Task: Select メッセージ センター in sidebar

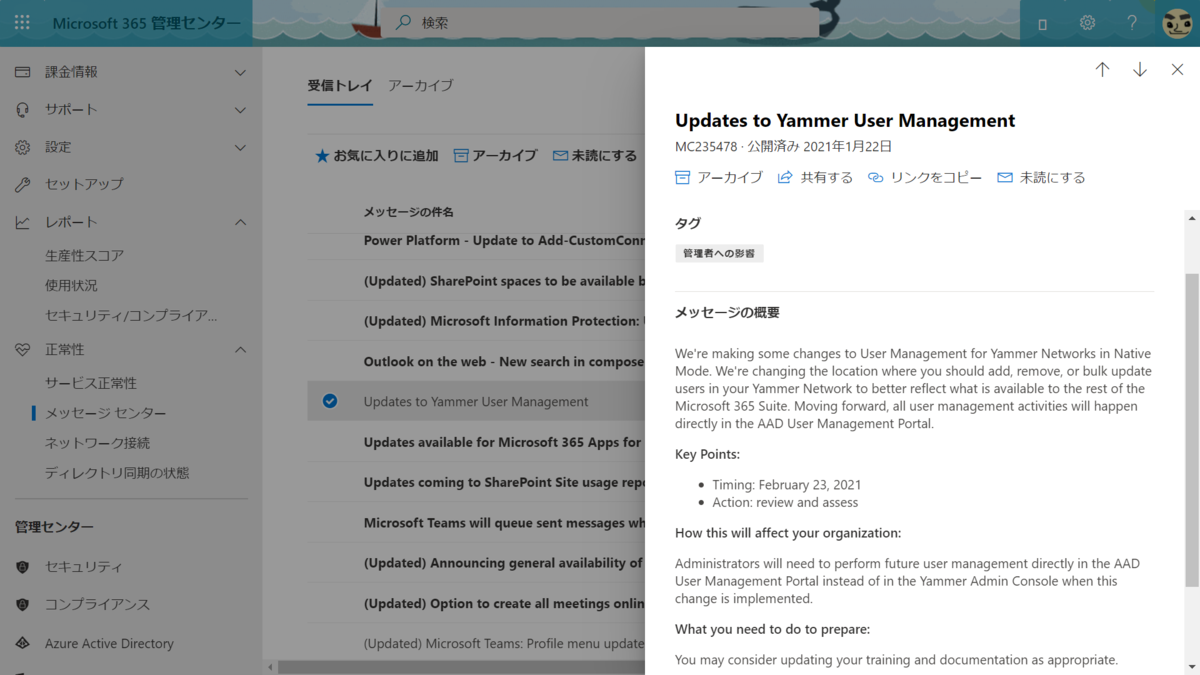Action: tap(106, 413)
